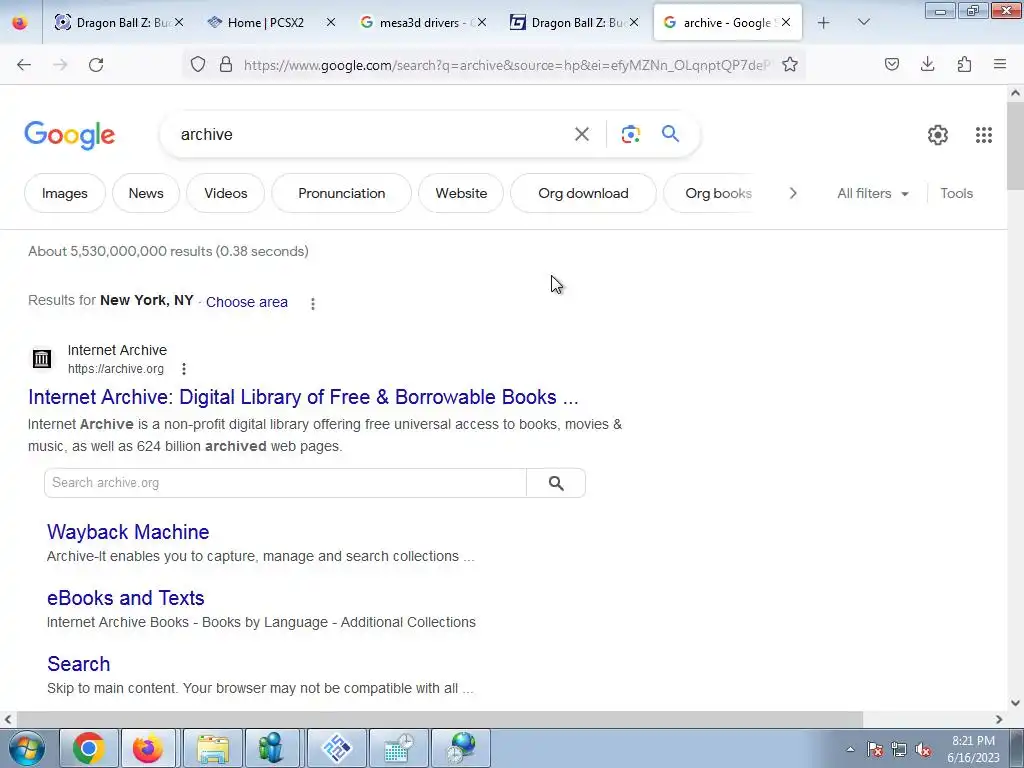Show more search filter chips
The width and height of the screenshot is (1024, 768).
[793, 193]
